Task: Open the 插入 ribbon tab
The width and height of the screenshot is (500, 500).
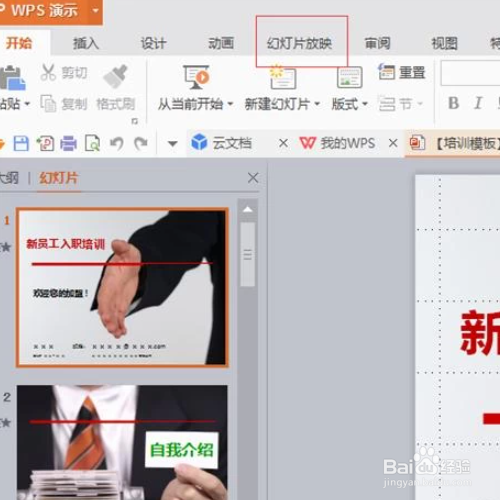Action: pos(86,43)
